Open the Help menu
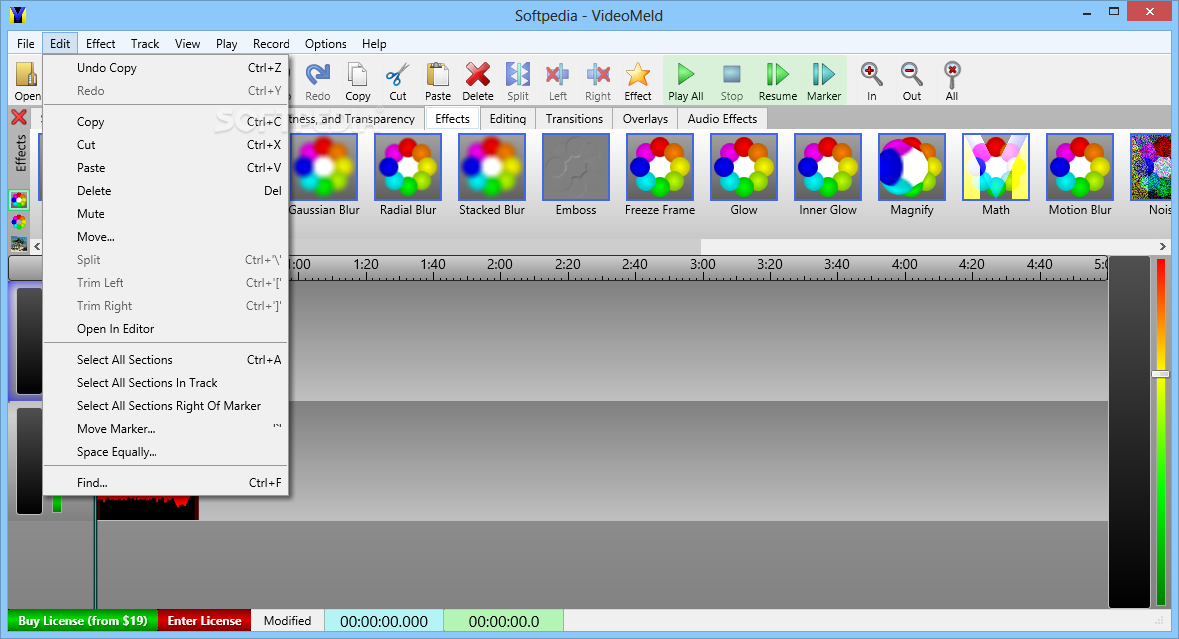The image size is (1179, 639). pyautogui.click(x=374, y=44)
